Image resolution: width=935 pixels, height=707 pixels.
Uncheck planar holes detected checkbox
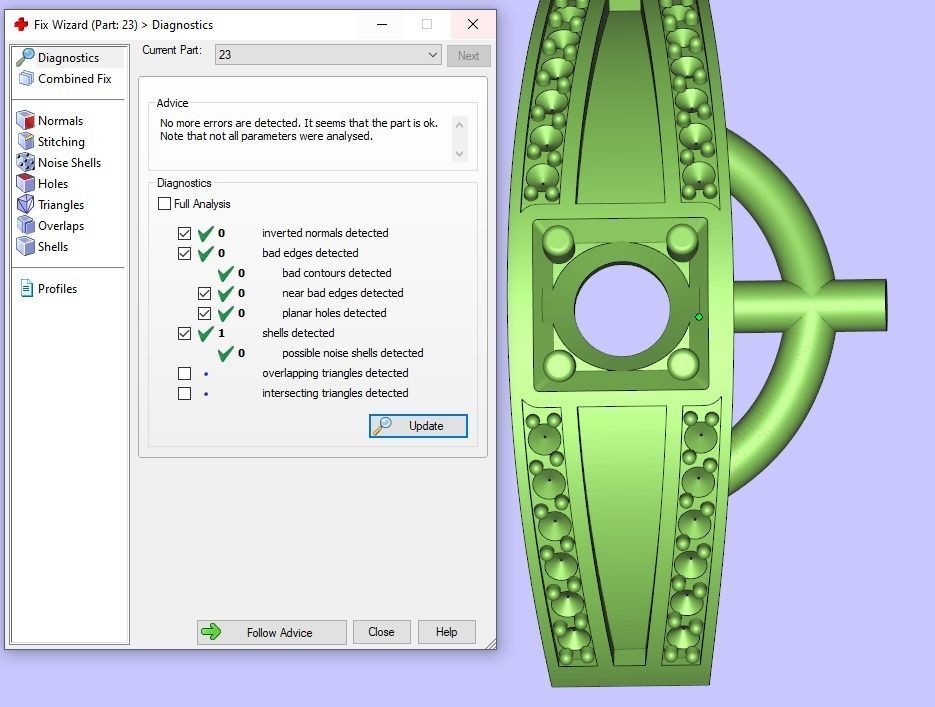pos(205,314)
